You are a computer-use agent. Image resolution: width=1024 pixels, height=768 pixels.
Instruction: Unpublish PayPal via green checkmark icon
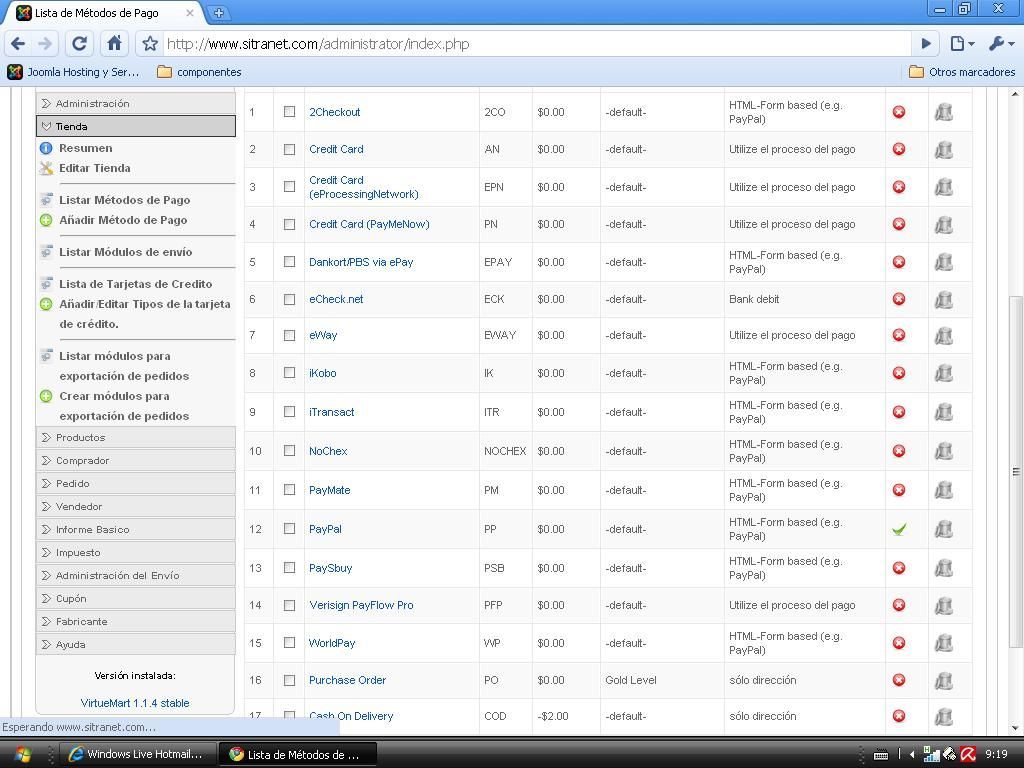899,529
